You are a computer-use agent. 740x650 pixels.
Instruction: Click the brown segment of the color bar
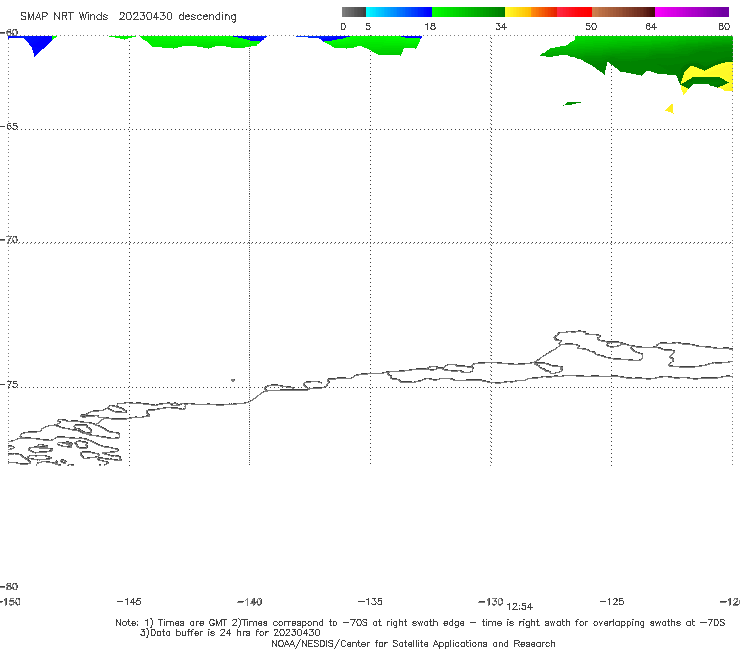tap(623, 12)
